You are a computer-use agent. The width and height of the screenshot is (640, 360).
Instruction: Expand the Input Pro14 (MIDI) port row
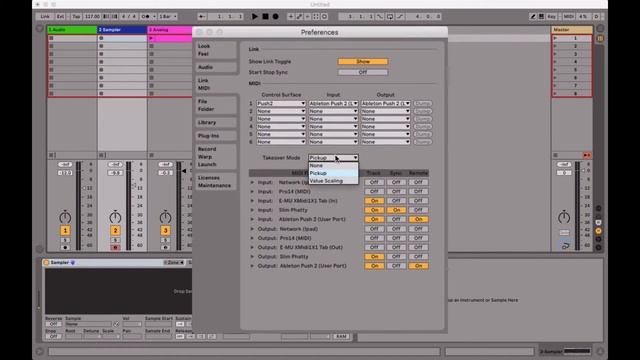point(252,191)
